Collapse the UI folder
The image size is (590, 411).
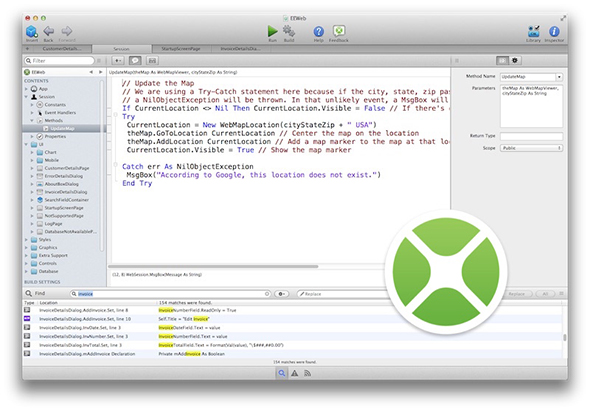point(26,144)
